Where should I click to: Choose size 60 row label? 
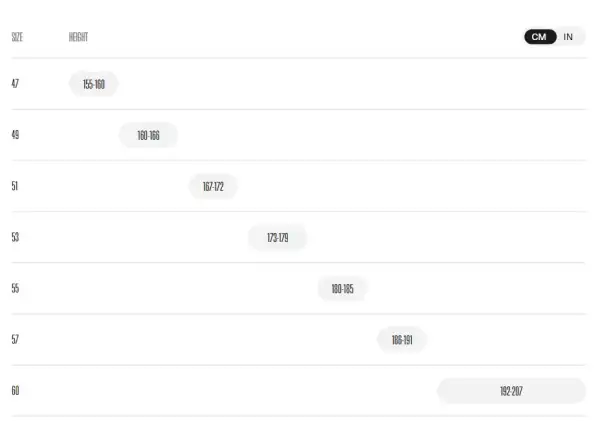click(15, 391)
